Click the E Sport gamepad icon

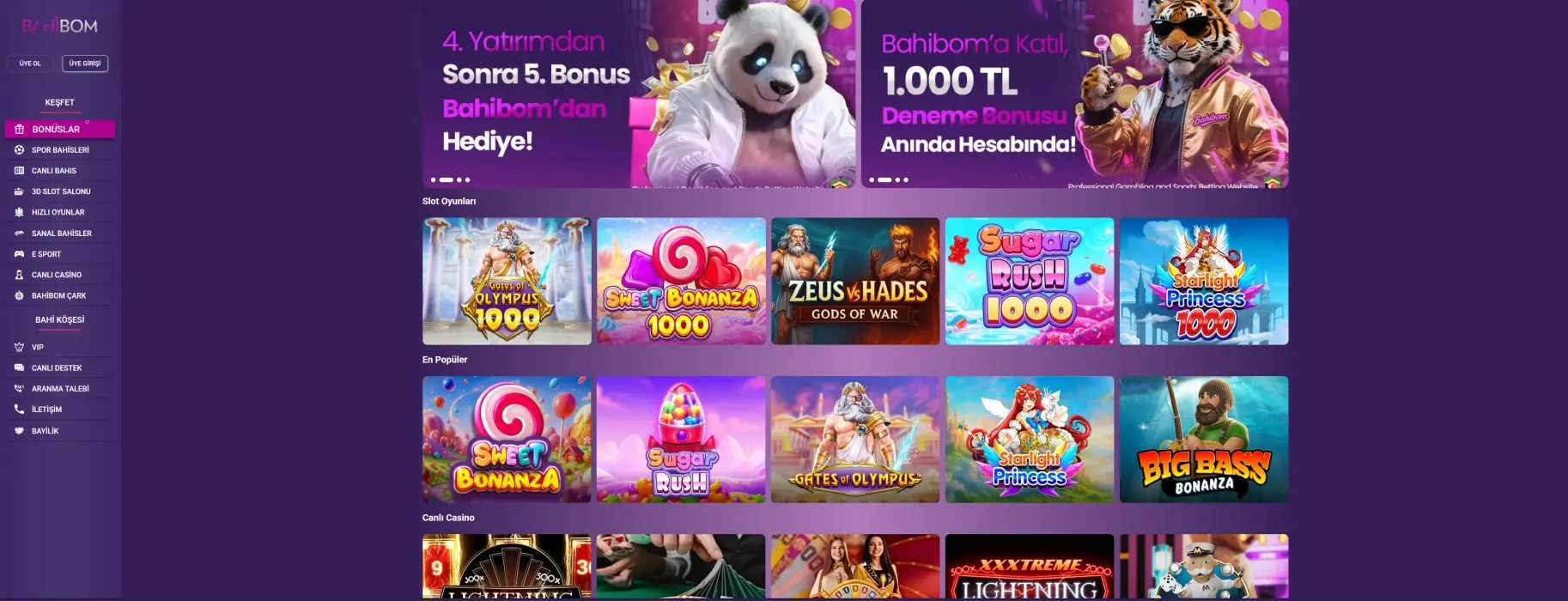19,254
